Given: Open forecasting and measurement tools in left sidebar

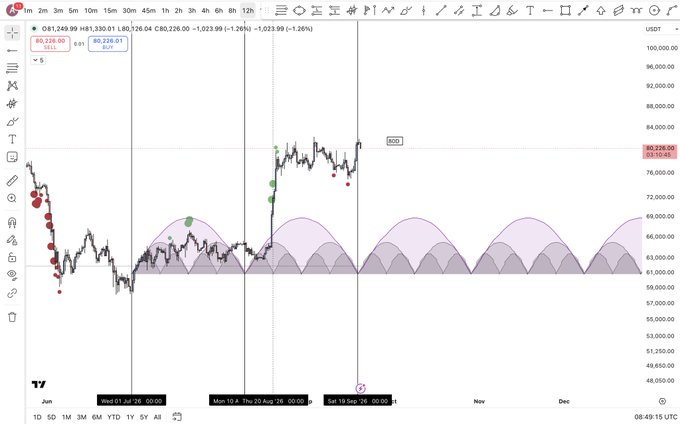Looking at the screenshot, I should pyautogui.click(x=12, y=104).
